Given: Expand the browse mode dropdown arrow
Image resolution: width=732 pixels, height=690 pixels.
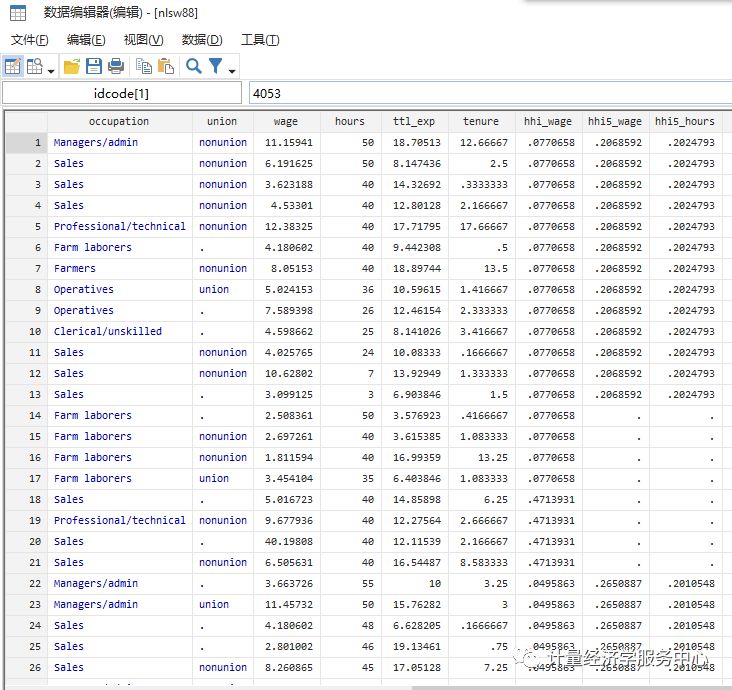Looking at the screenshot, I should point(49,70).
